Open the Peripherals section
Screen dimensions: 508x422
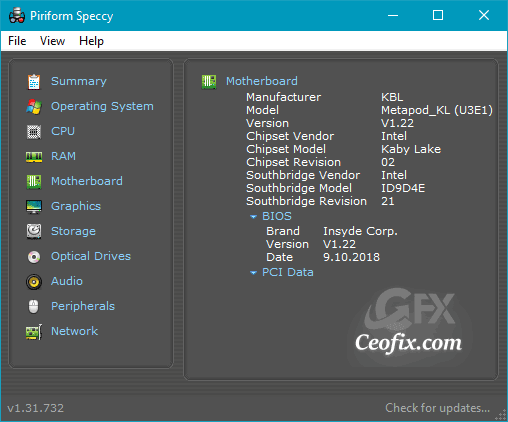pos(83,306)
